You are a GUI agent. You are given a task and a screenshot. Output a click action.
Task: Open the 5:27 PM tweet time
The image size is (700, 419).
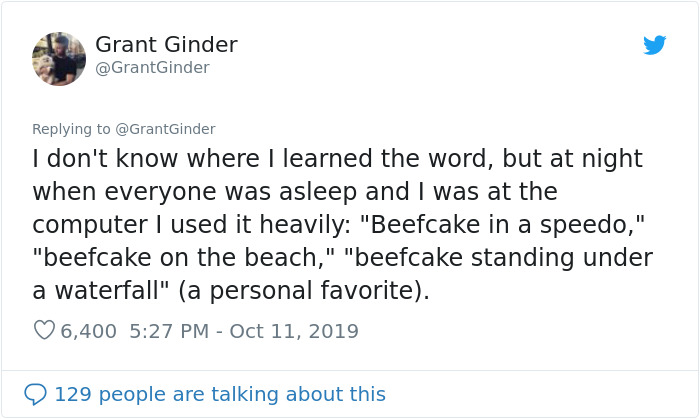pos(169,330)
